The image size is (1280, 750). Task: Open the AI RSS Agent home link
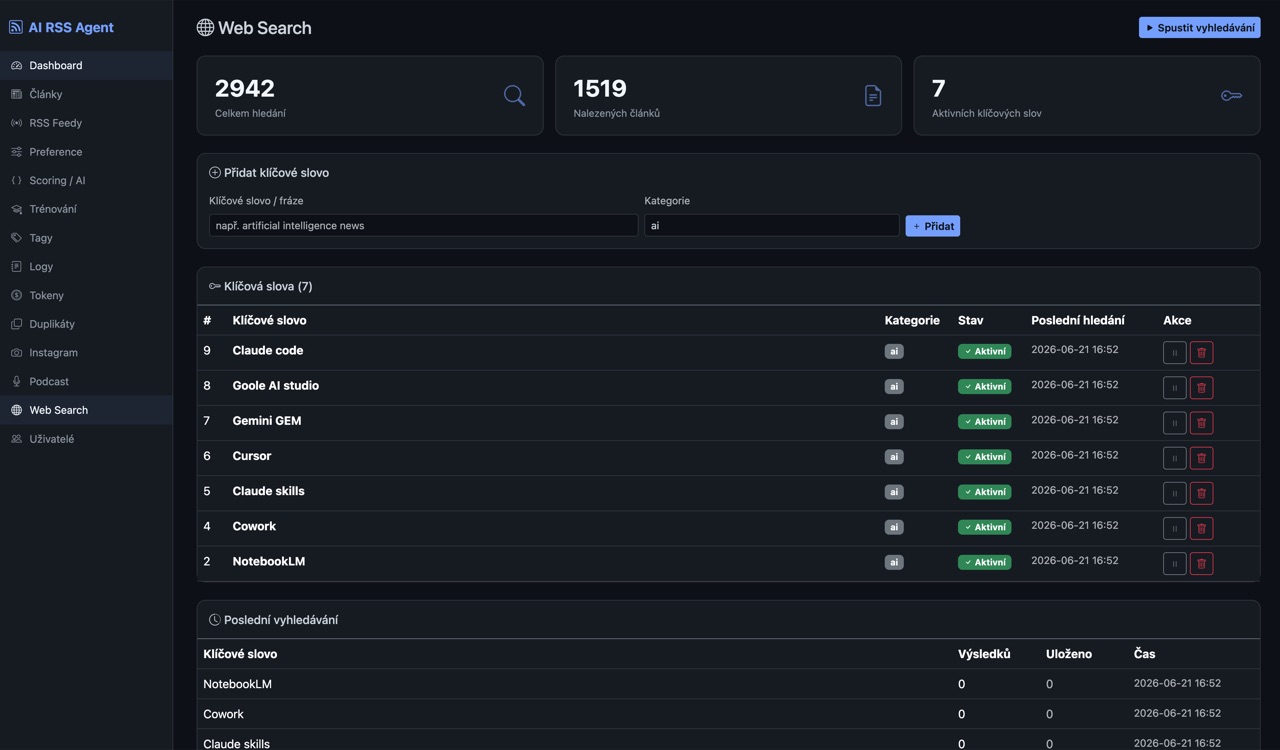61,27
